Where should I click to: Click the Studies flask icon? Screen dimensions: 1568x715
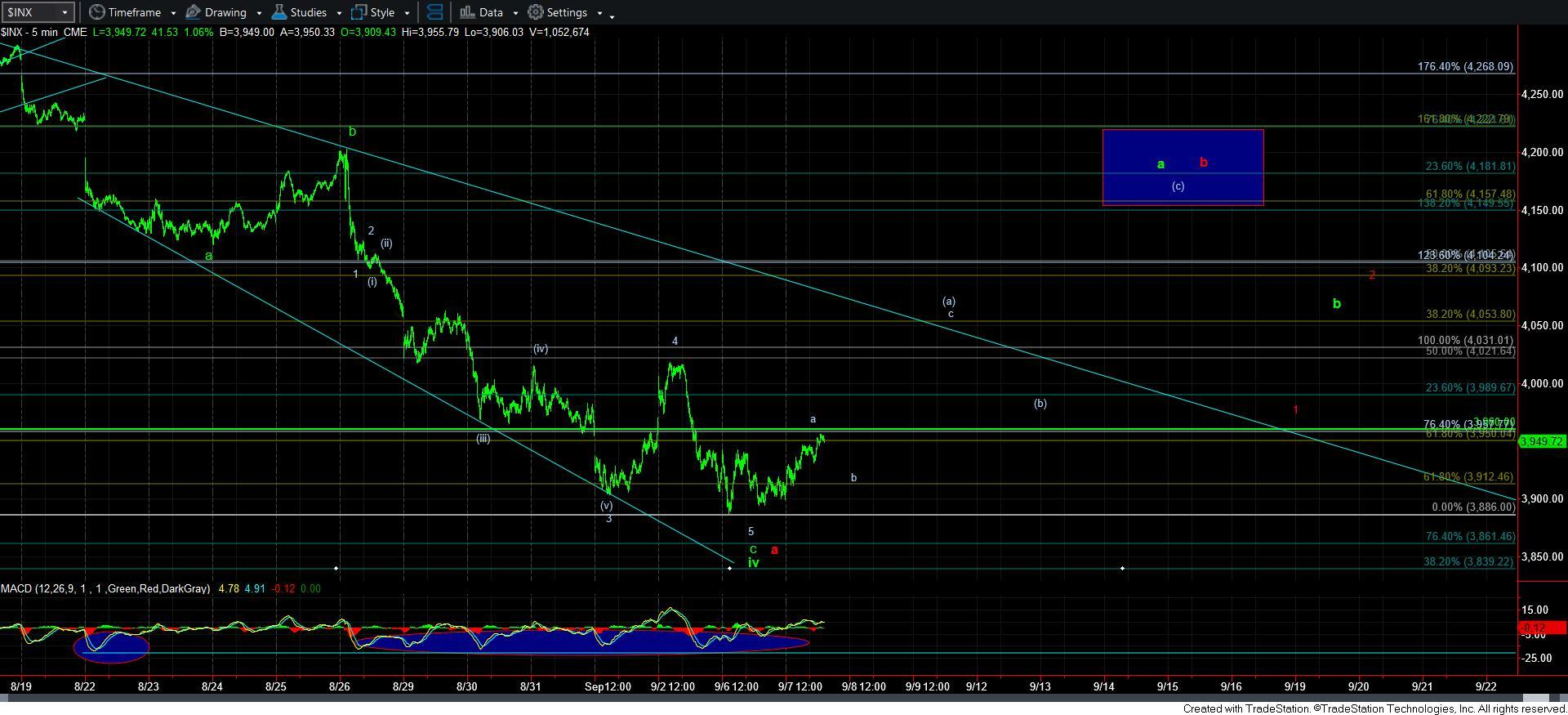click(279, 12)
